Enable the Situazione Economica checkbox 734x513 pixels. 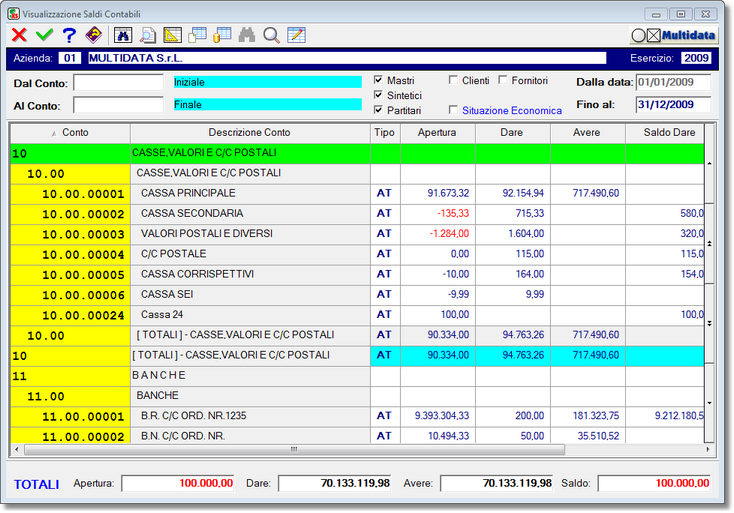click(453, 110)
